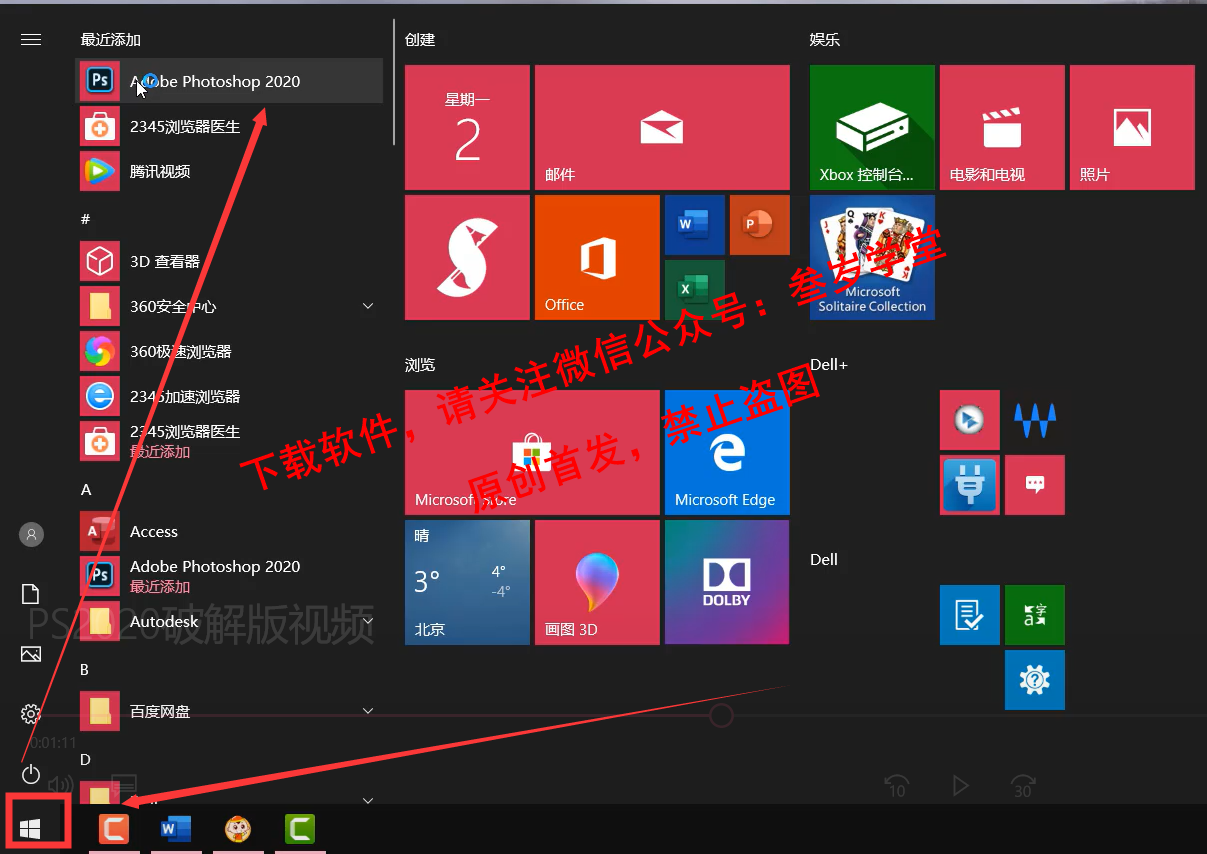Image resolution: width=1207 pixels, height=854 pixels.
Task: Select the 娱乐 tile group title
Action: pyautogui.click(x=825, y=40)
